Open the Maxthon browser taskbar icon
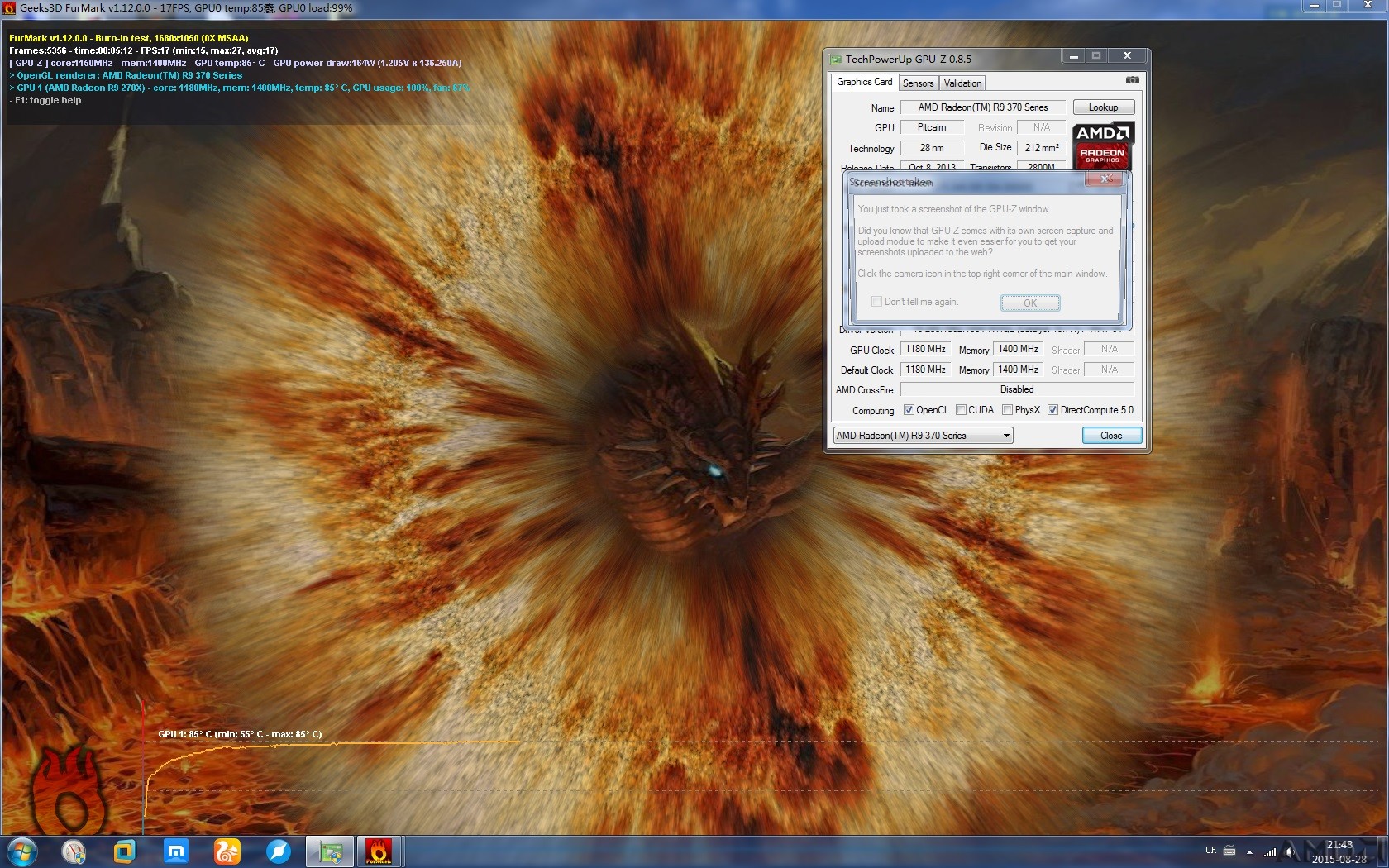Viewport: 1389px width, 868px height. pyautogui.click(x=176, y=851)
